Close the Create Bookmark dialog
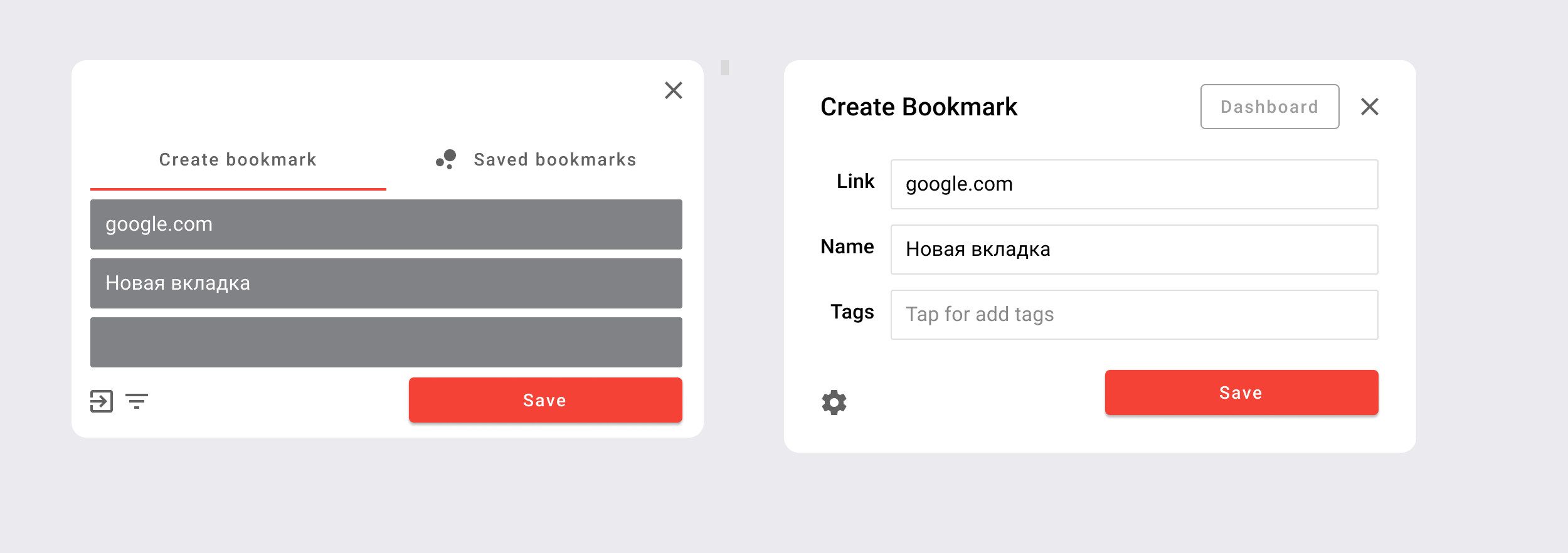The image size is (1568, 553). click(x=1370, y=107)
